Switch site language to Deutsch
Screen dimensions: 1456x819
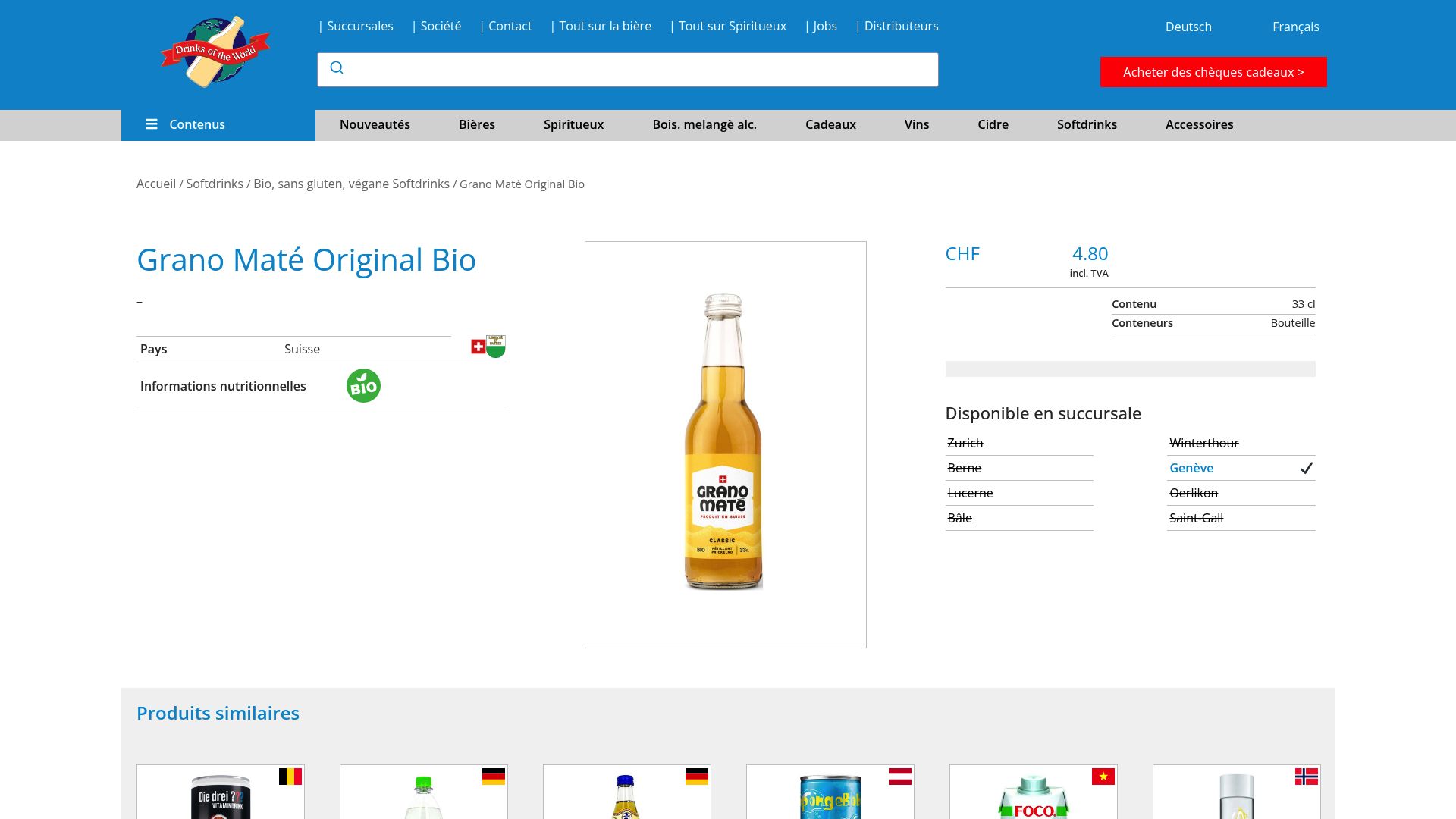pos(1188,27)
